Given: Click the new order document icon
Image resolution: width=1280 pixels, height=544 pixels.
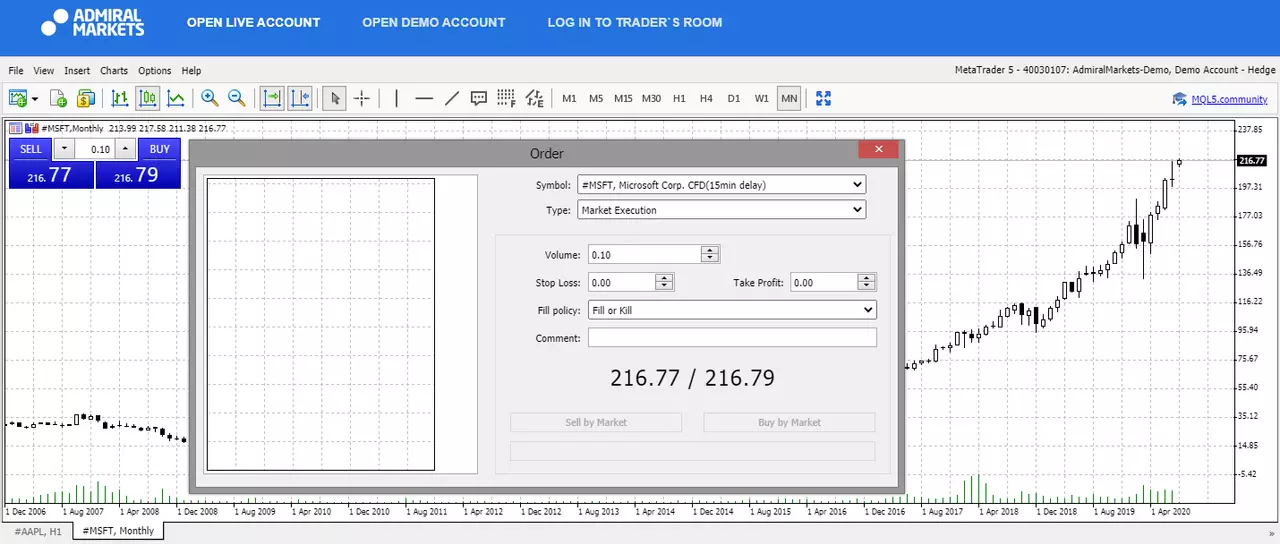Looking at the screenshot, I should click(59, 98).
